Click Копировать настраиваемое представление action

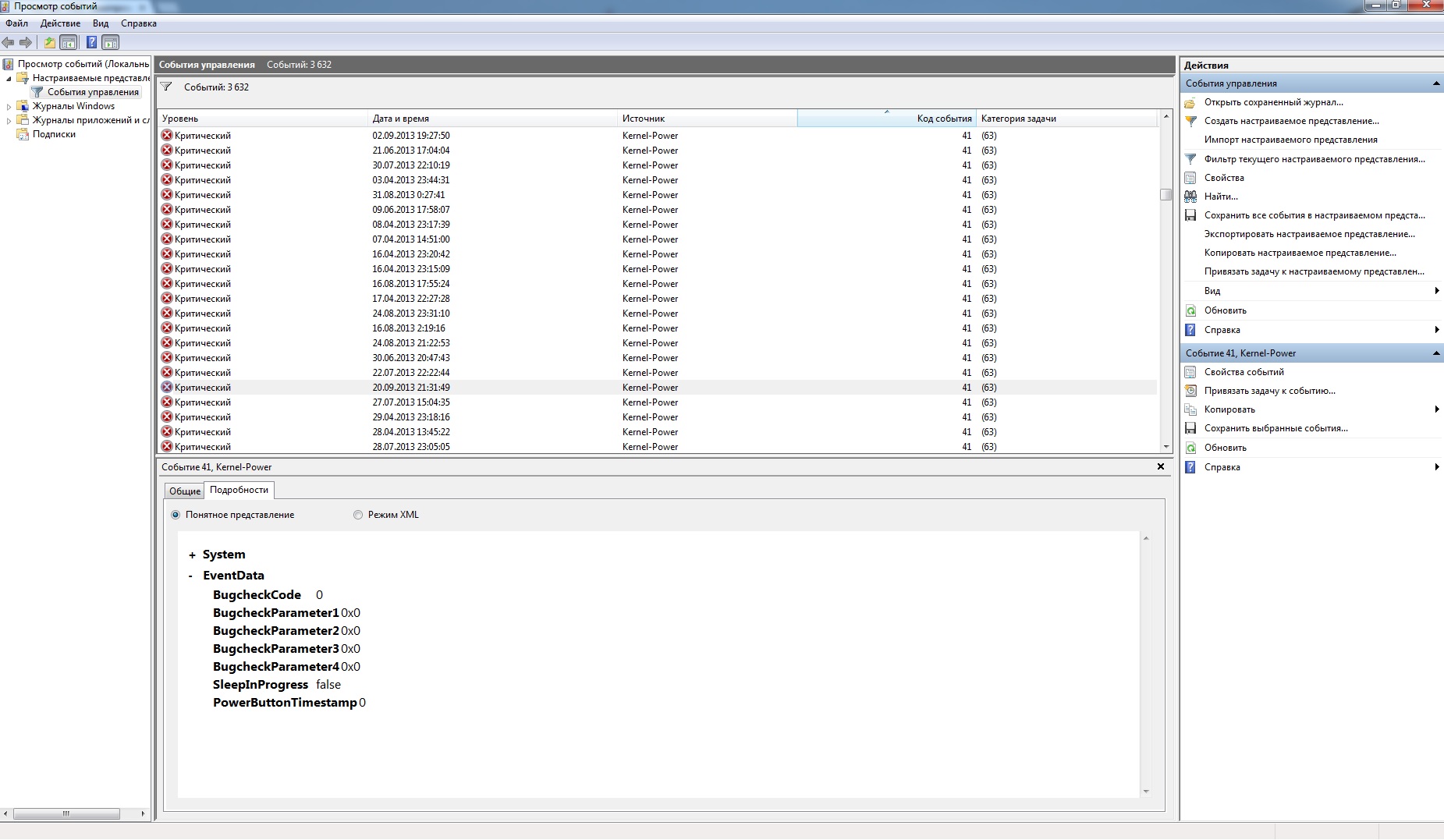pyautogui.click(x=1300, y=253)
